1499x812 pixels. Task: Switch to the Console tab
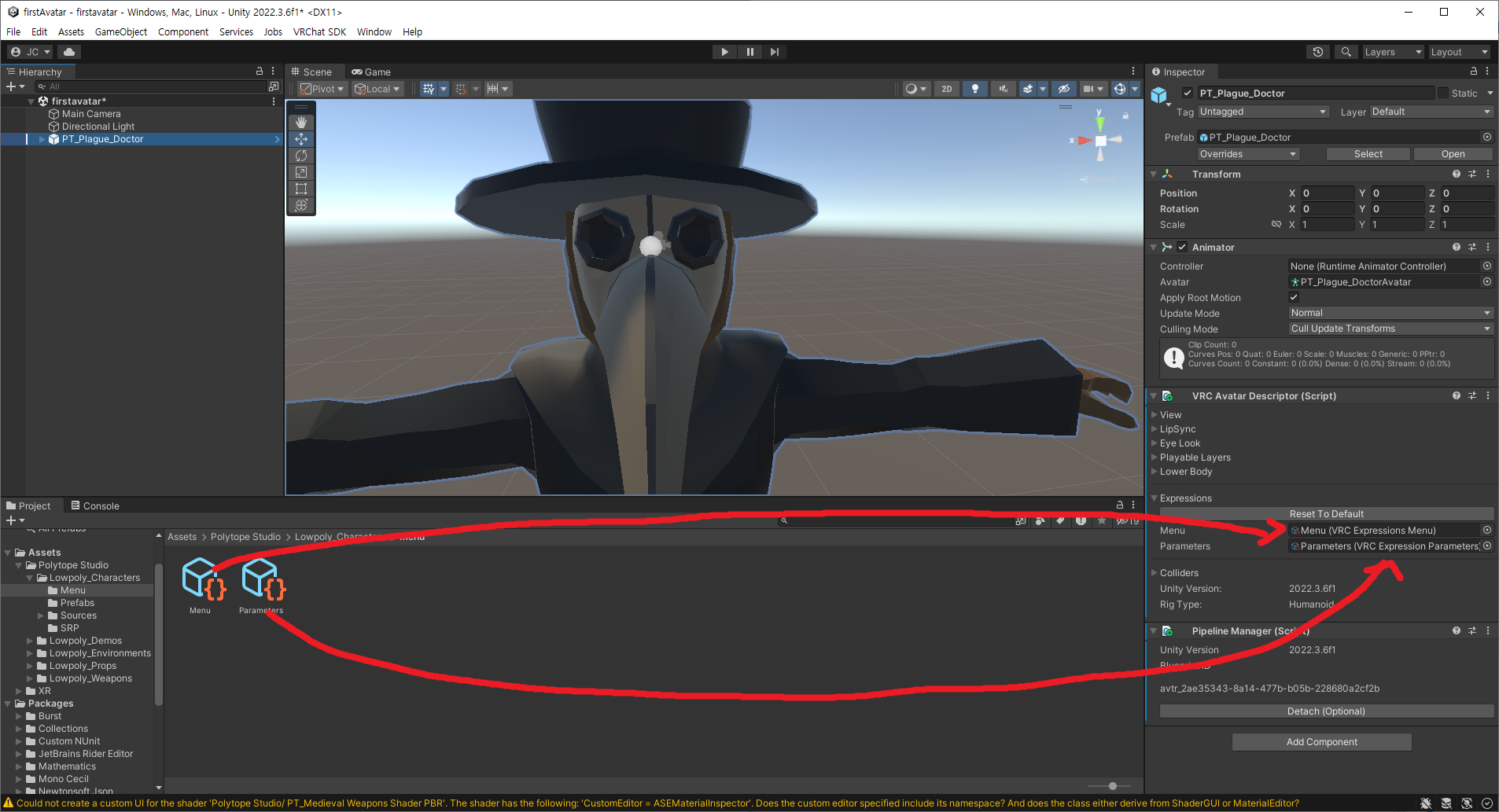tap(95, 506)
